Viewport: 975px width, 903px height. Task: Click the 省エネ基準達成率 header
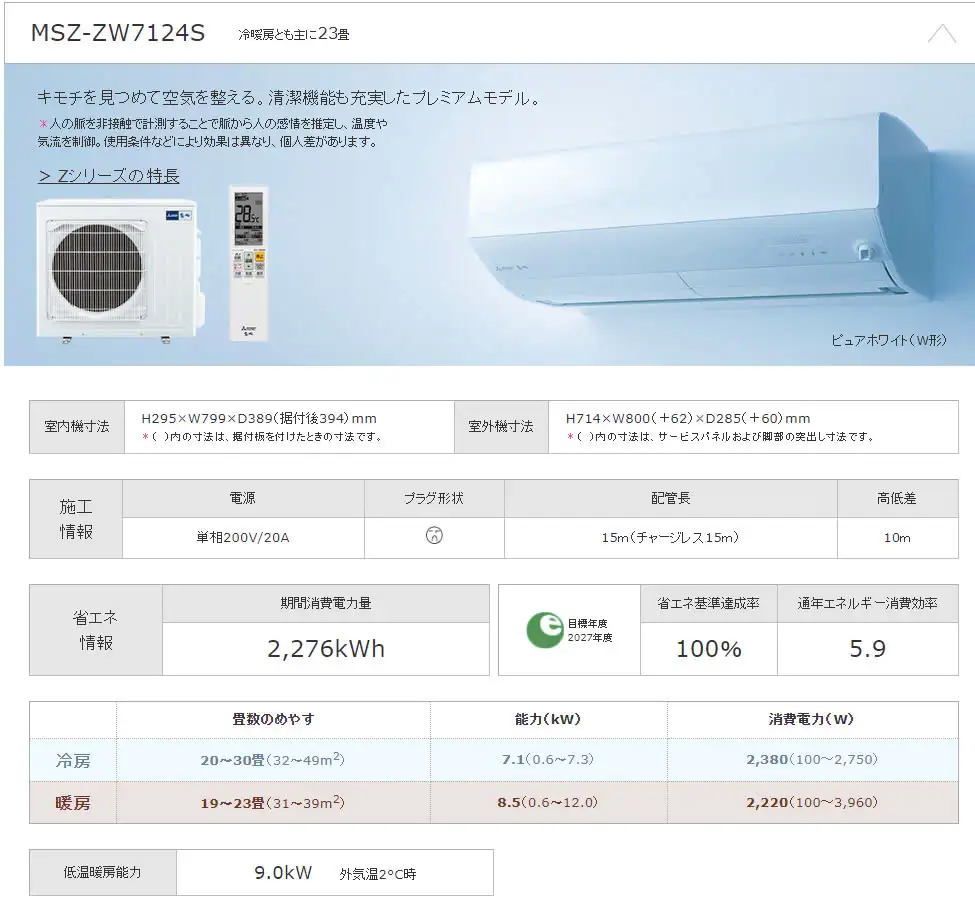coord(709,603)
